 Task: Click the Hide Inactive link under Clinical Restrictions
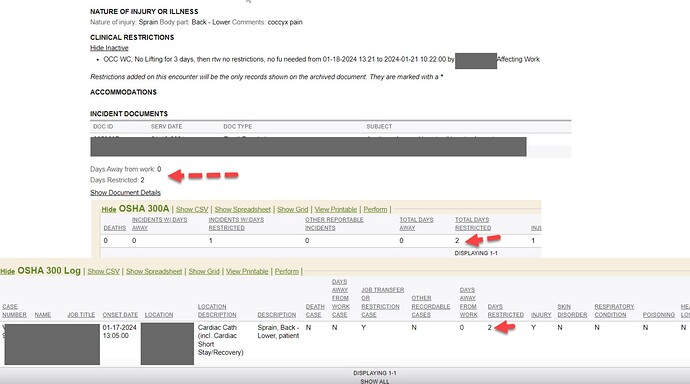tap(109, 48)
